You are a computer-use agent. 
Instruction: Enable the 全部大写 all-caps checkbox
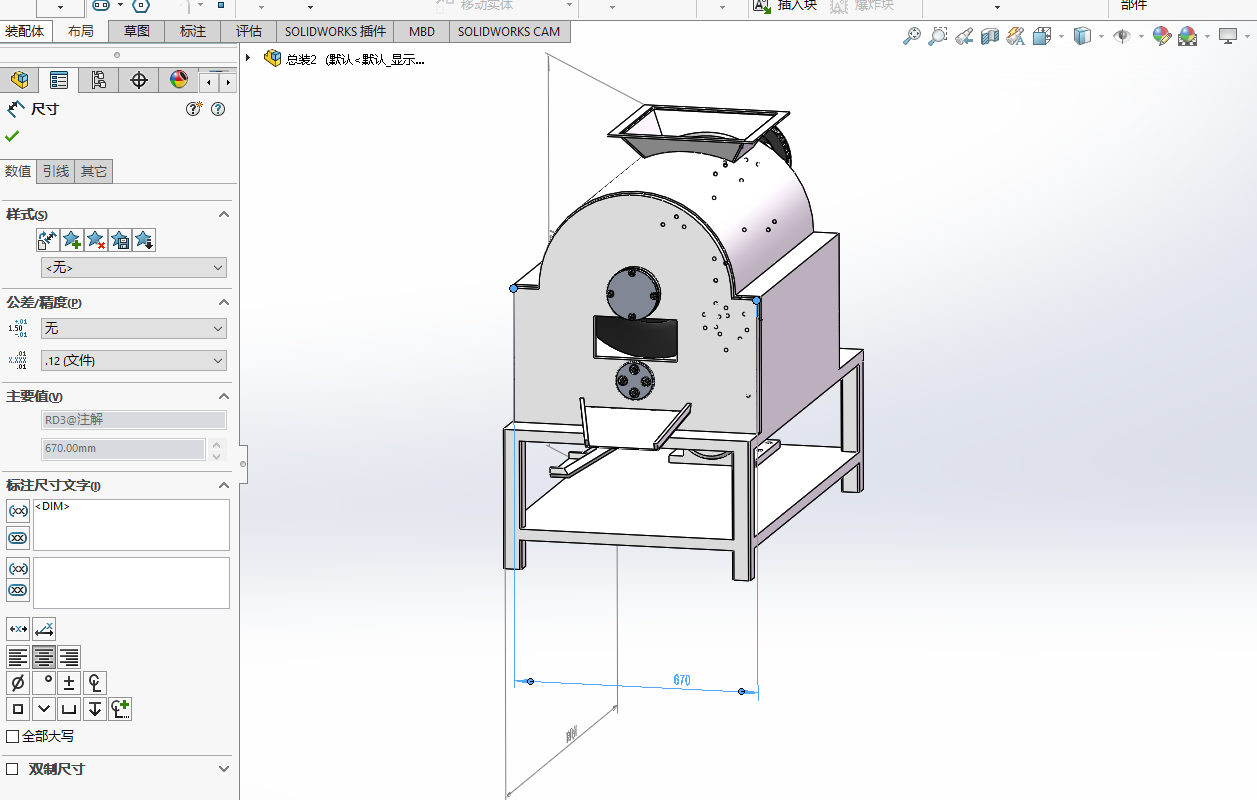click(13, 737)
